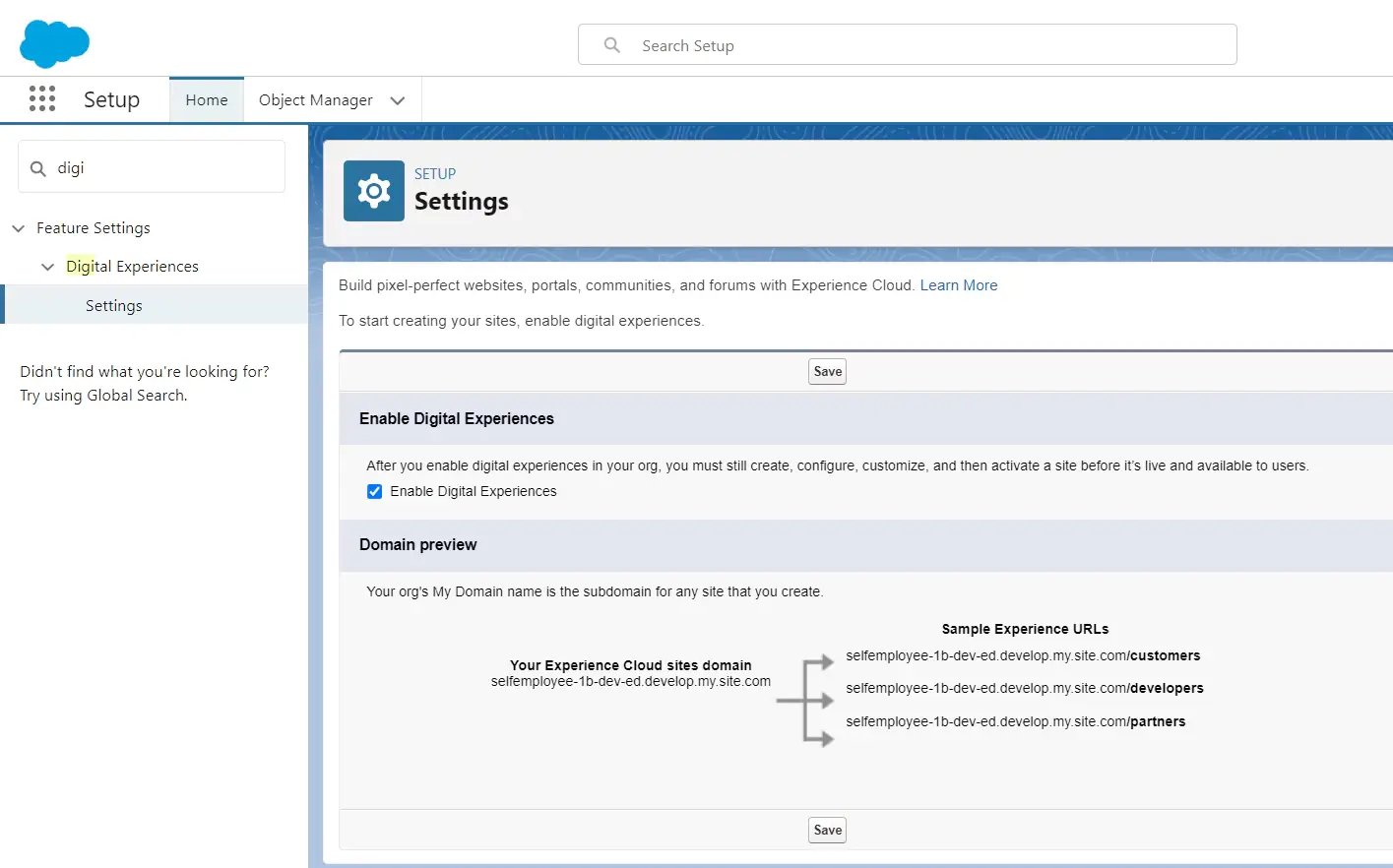Open the Object Manager tab

(x=315, y=100)
